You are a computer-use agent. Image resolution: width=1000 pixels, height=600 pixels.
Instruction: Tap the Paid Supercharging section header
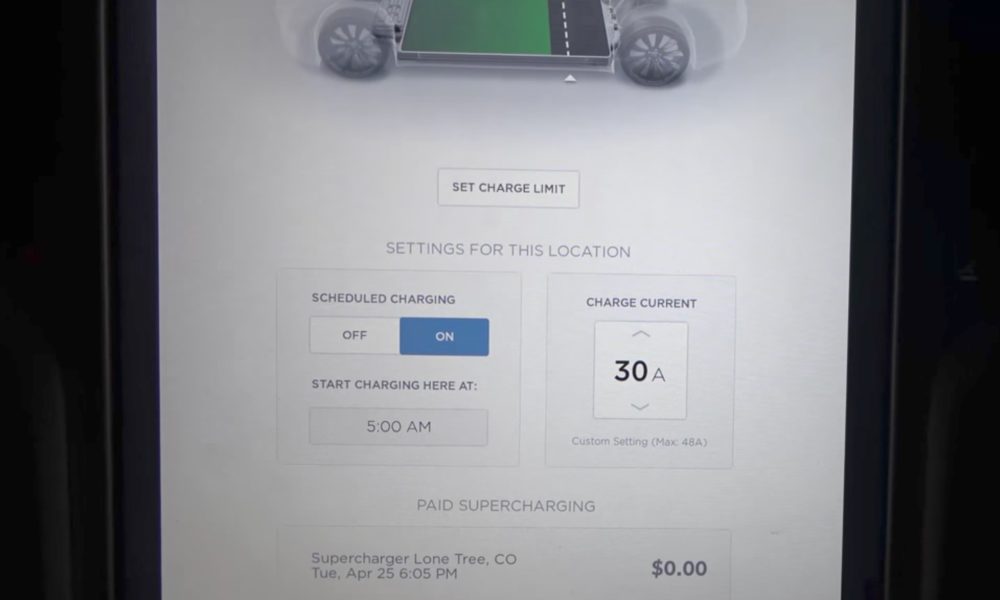(x=506, y=506)
